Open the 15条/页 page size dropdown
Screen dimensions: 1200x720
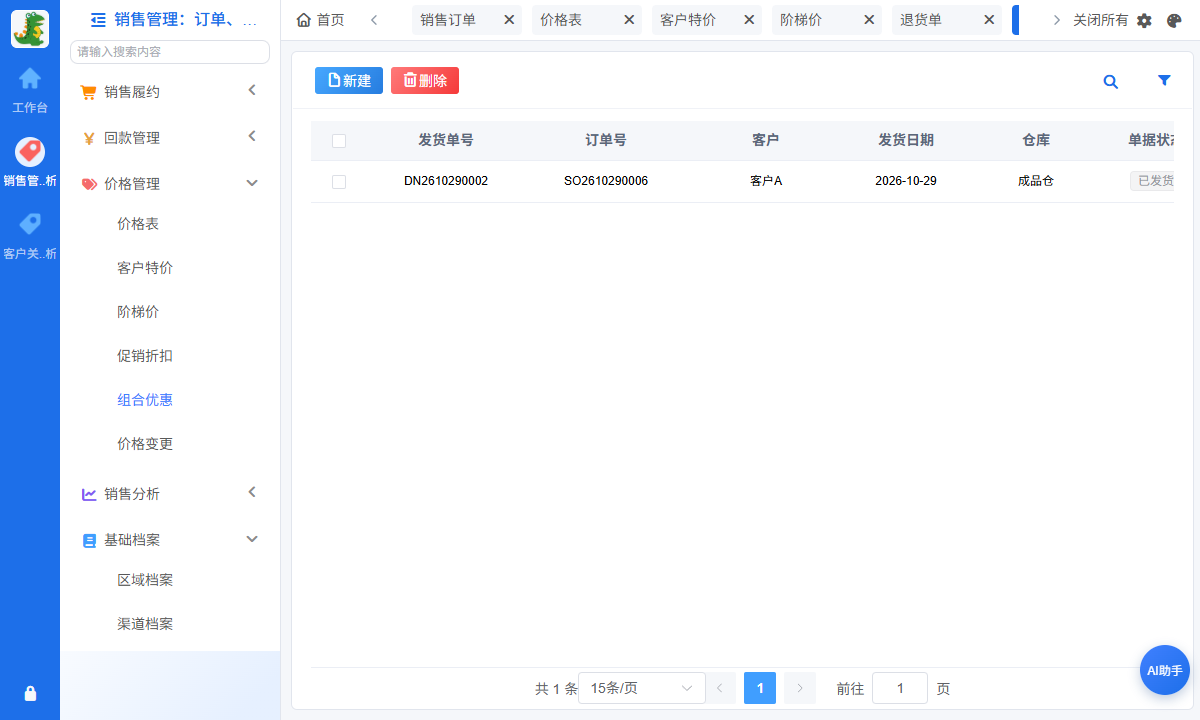pos(642,688)
